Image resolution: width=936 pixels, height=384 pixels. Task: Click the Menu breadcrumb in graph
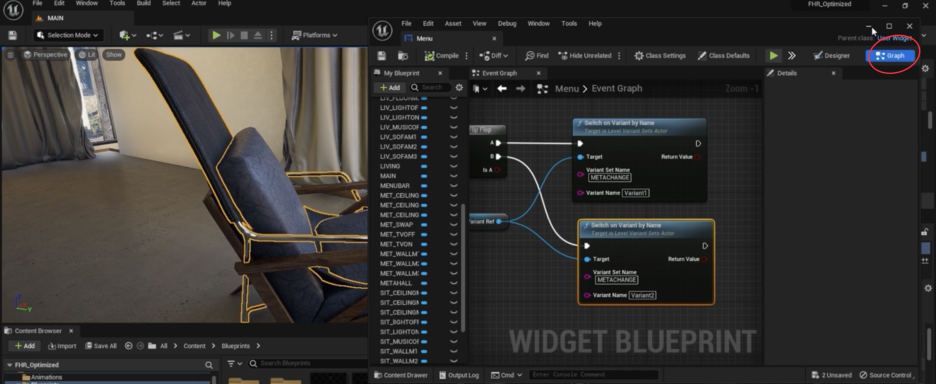(x=566, y=88)
